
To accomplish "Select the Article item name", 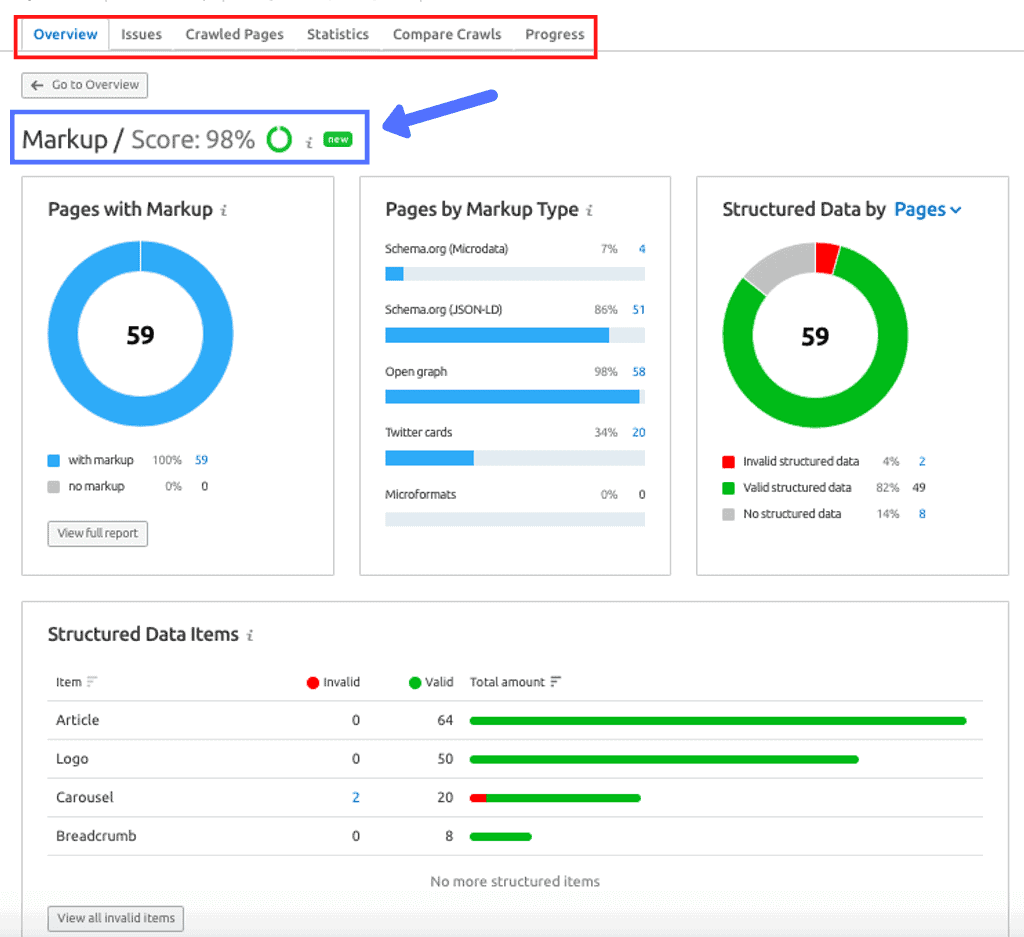I will pyautogui.click(x=78, y=720).
